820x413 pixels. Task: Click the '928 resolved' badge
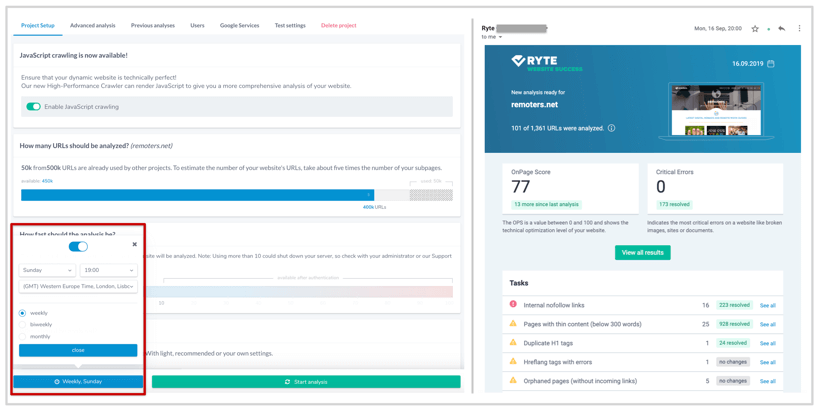pos(734,324)
